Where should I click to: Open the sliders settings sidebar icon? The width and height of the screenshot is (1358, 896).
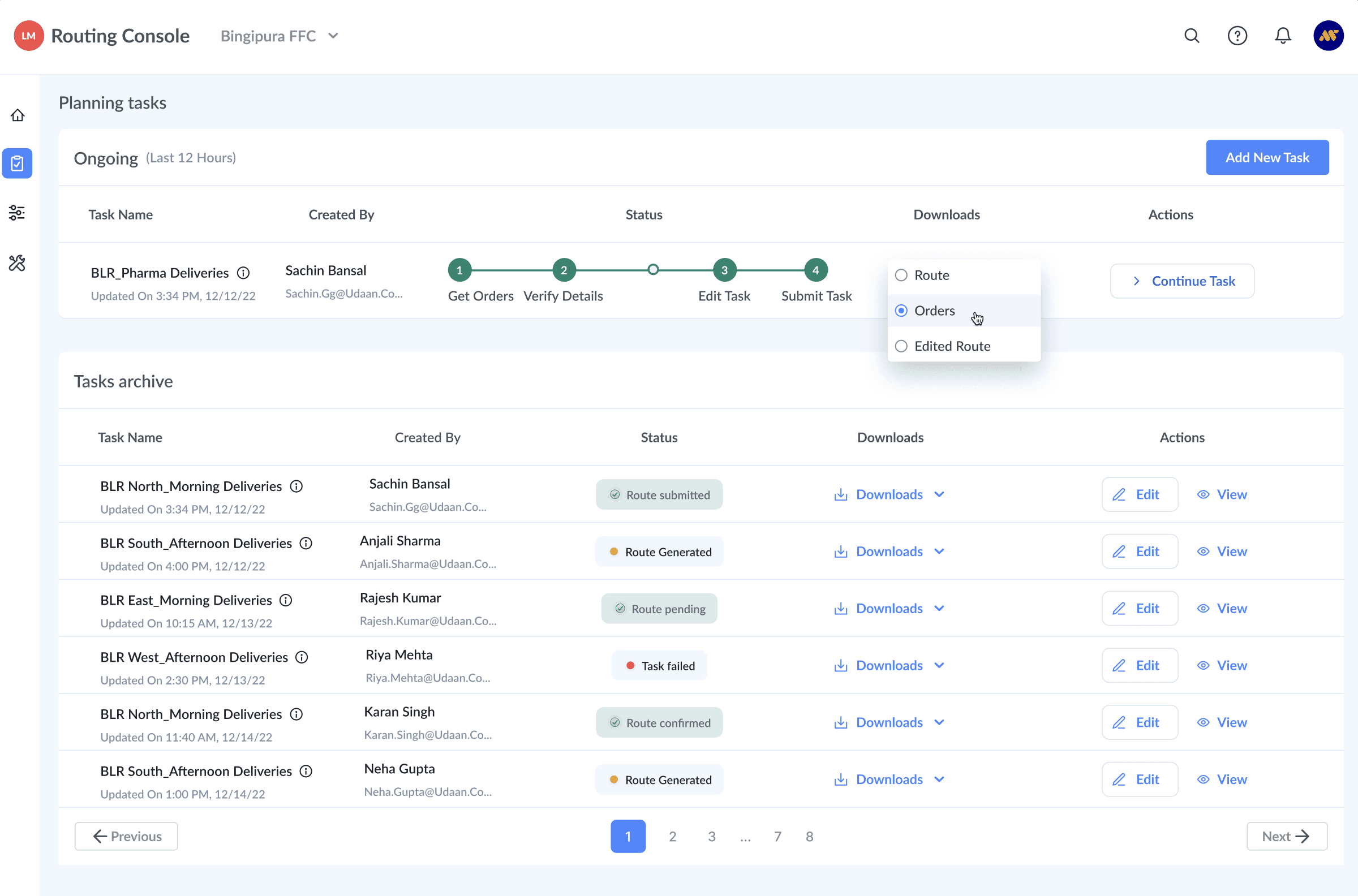17,213
